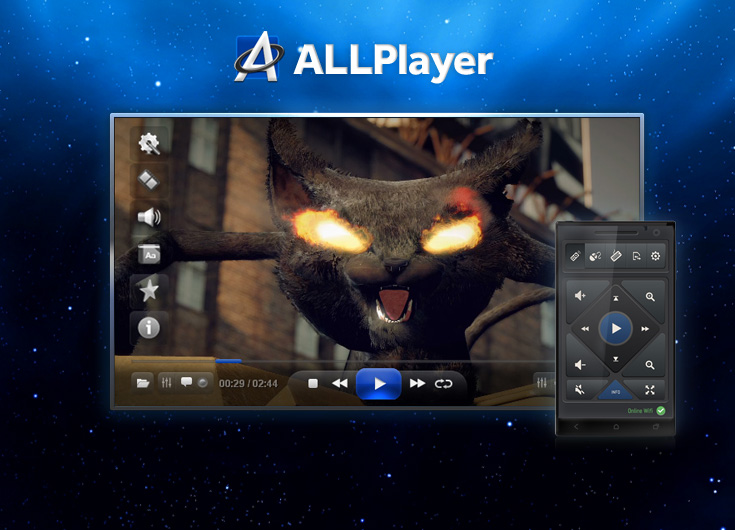Tap the up arrow on remote d-pad
The width and height of the screenshot is (735, 530).
tap(616, 298)
